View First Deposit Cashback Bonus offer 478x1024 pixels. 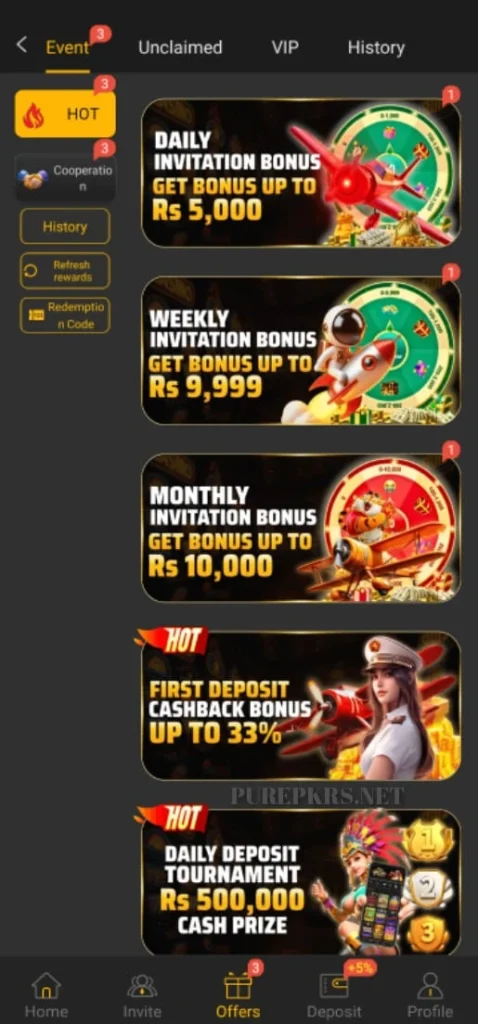pos(301,705)
